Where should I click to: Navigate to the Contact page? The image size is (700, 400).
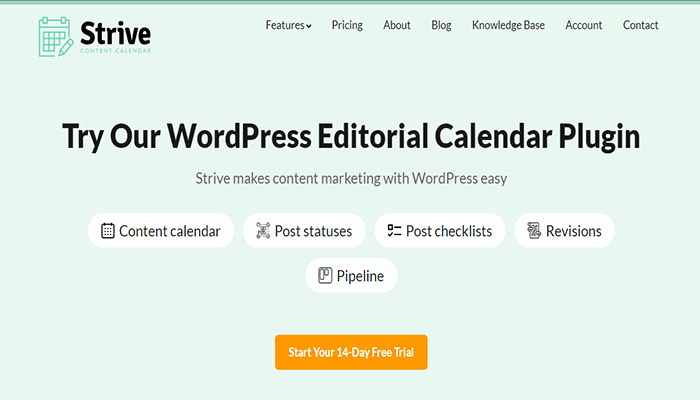click(x=640, y=25)
